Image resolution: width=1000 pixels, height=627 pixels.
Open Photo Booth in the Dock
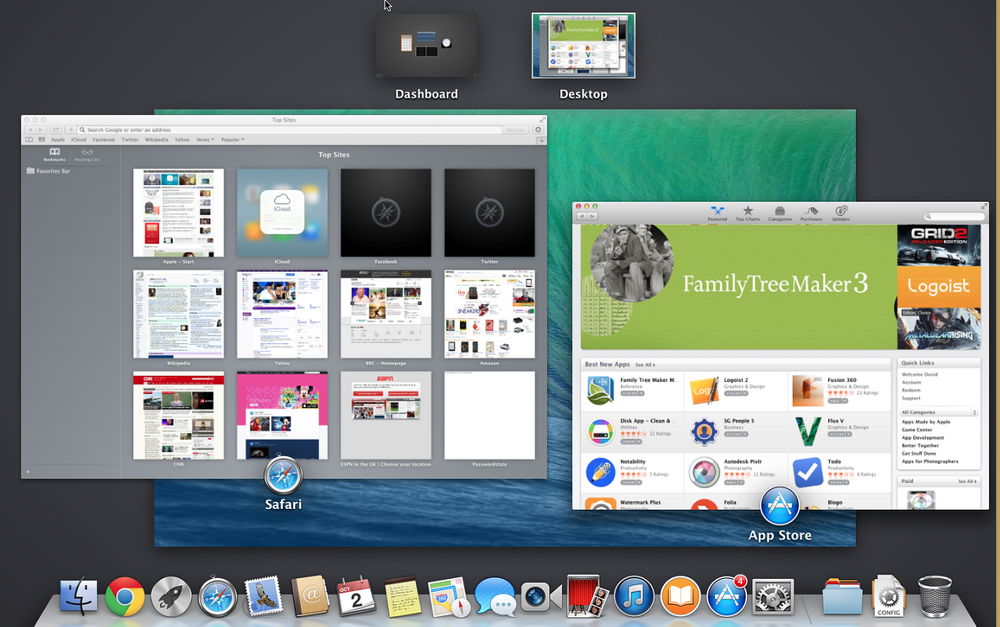(587, 596)
